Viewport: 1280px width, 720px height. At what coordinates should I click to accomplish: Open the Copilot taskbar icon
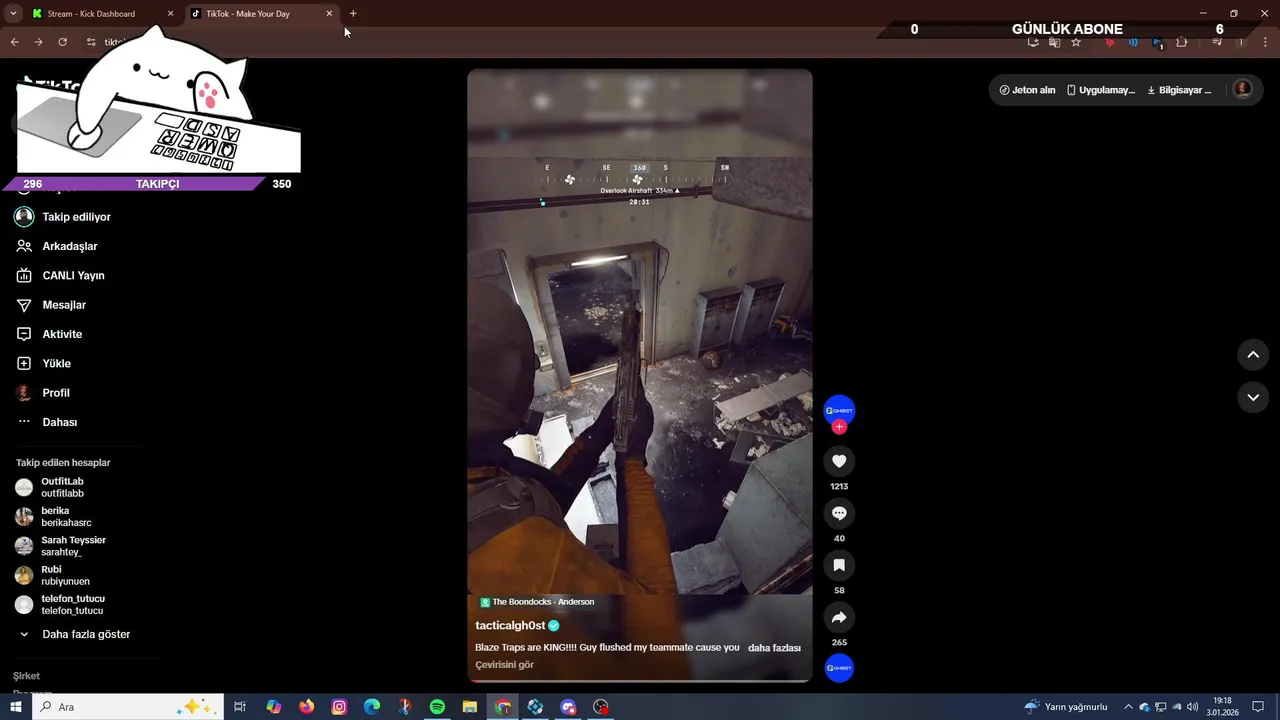274,707
